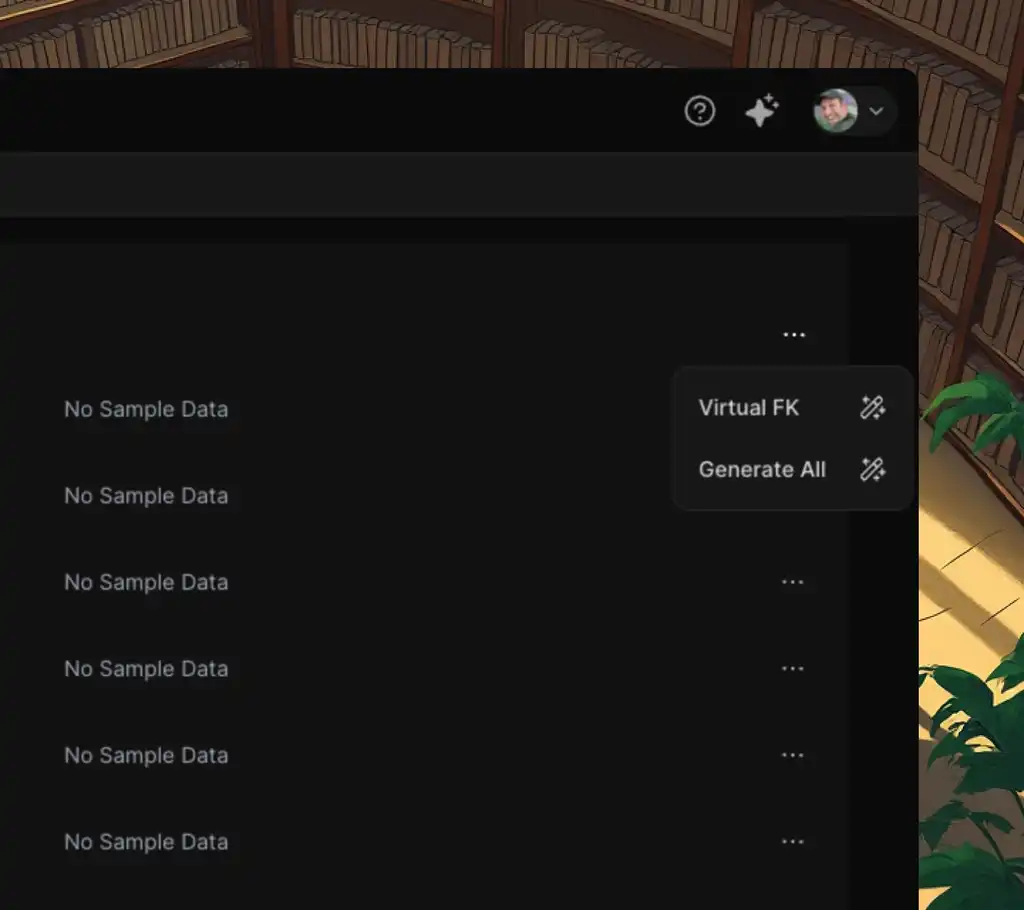Click the last No Sample Data cell
1024x910 pixels.
[x=146, y=842]
